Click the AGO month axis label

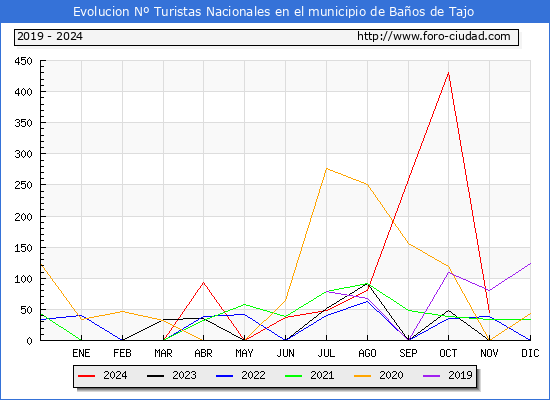tap(367, 353)
